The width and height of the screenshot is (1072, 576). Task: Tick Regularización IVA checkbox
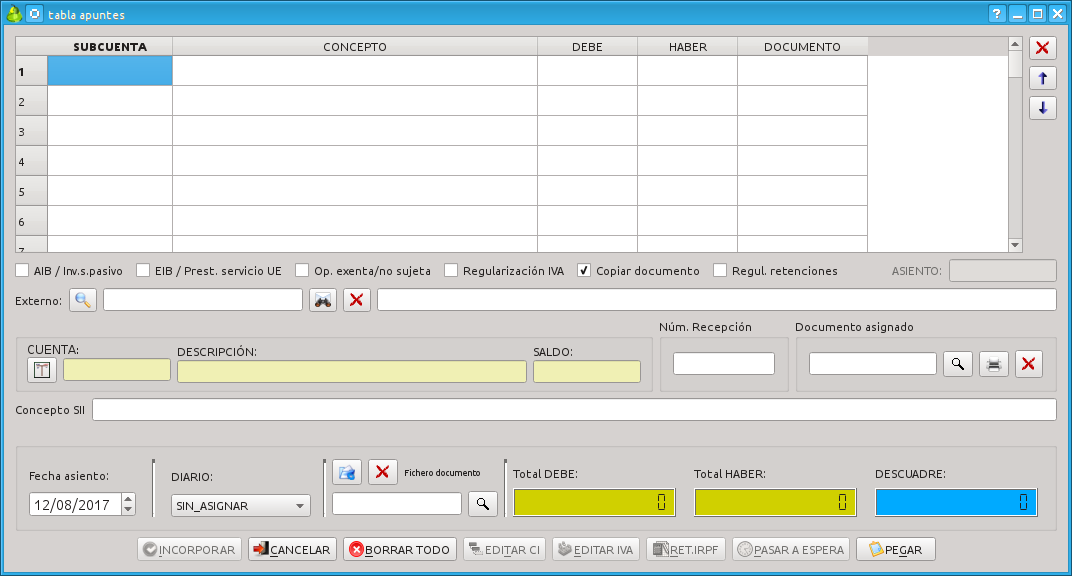[451, 271]
